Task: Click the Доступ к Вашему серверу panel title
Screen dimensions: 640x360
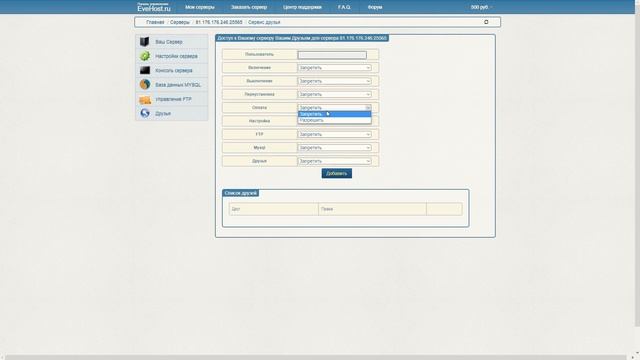Action: coord(302,38)
